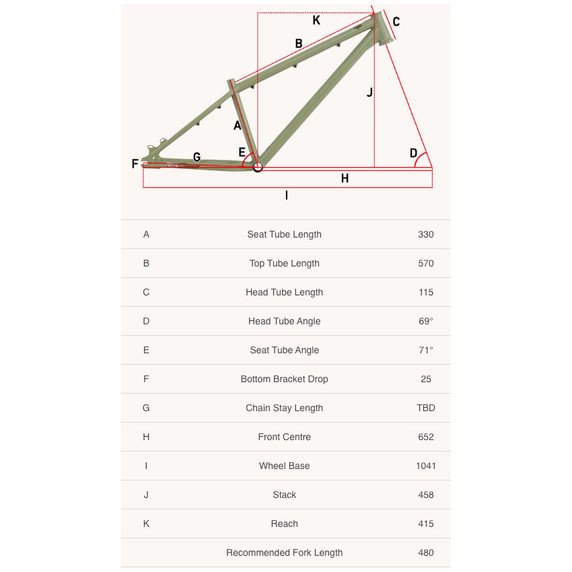Screen dimensions: 572x572
Task: Select the Bottom Bracket Drop row
Action: (x=286, y=379)
